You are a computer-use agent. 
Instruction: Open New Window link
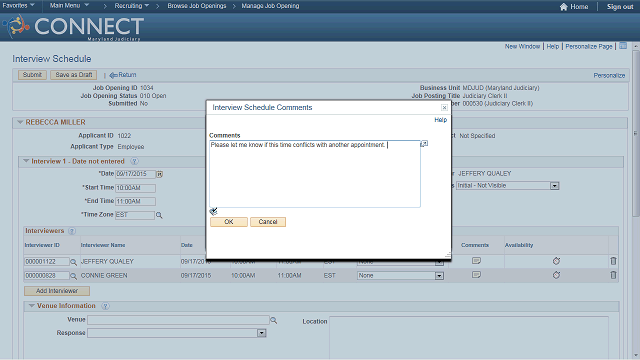[522, 47]
